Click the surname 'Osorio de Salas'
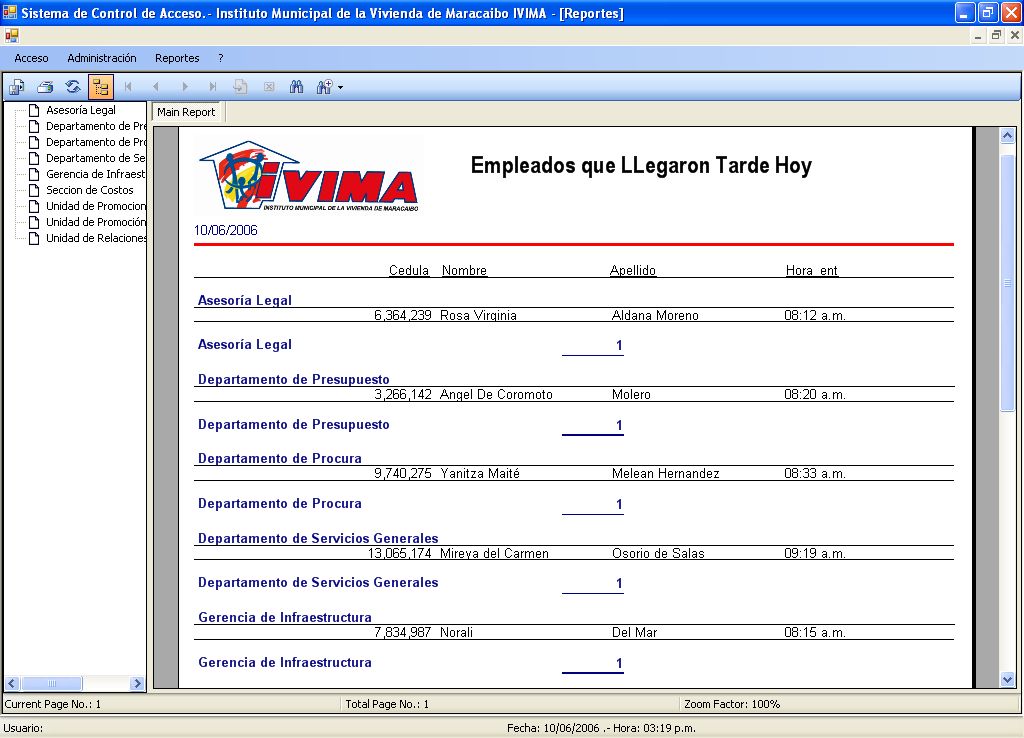 658,553
